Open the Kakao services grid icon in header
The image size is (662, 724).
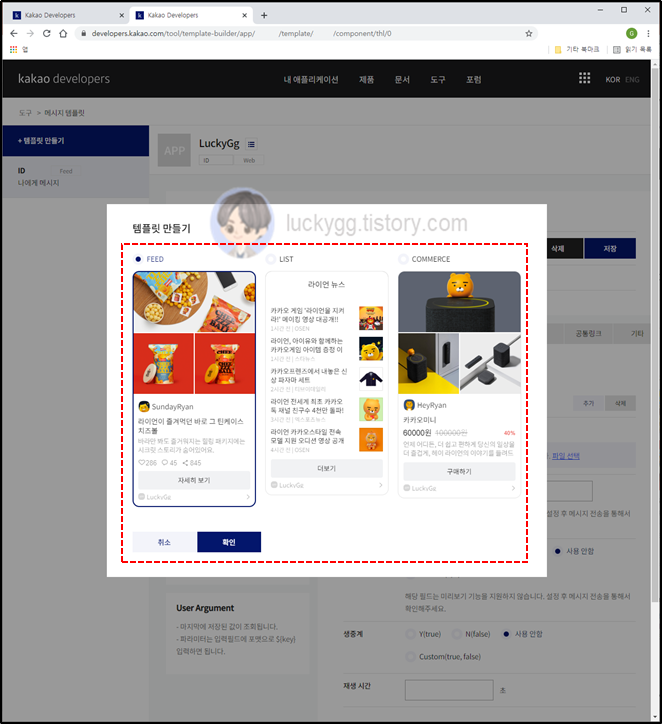pyautogui.click(x=584, y=78)
